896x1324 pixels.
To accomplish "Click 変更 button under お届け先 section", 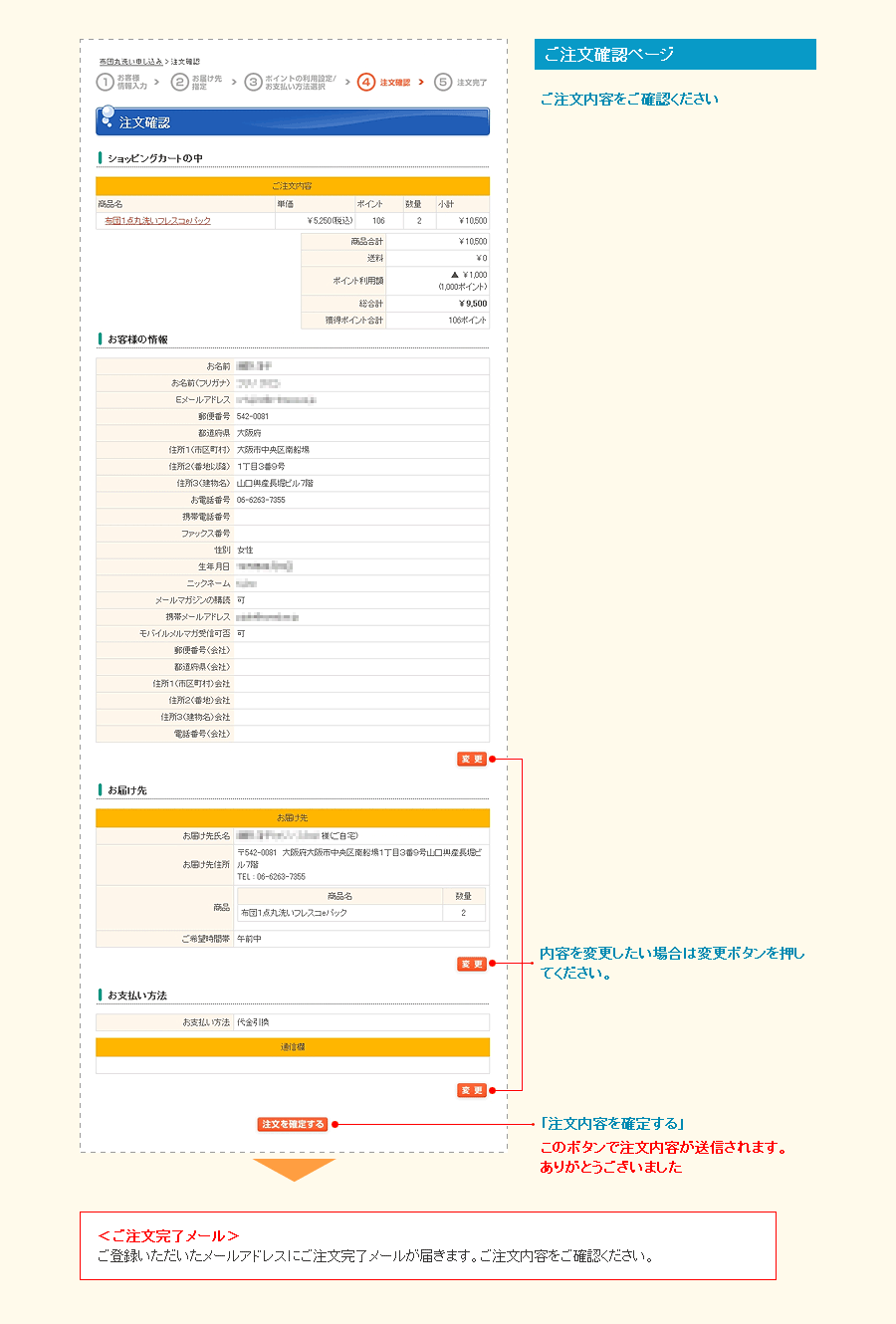I will [x=472, y=964].
